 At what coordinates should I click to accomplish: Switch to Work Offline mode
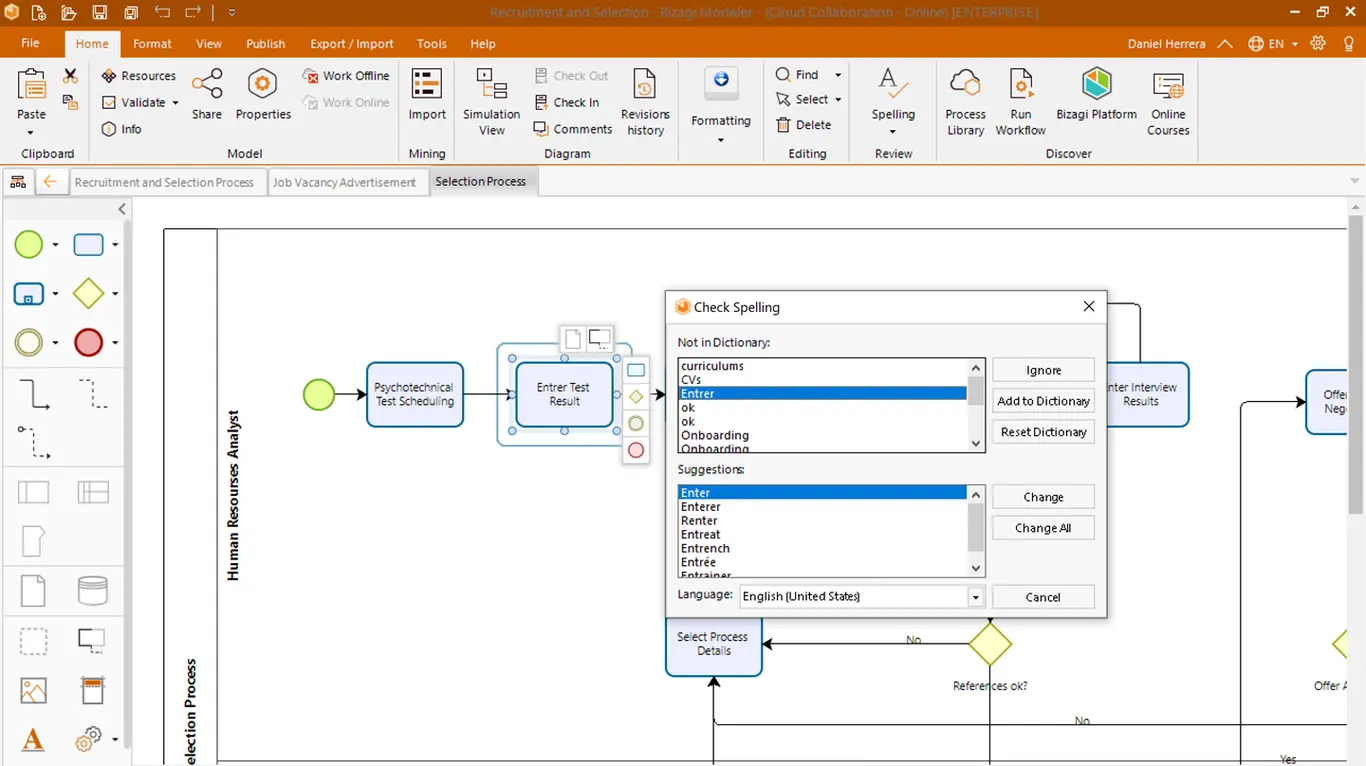click(x=346, y=76)
